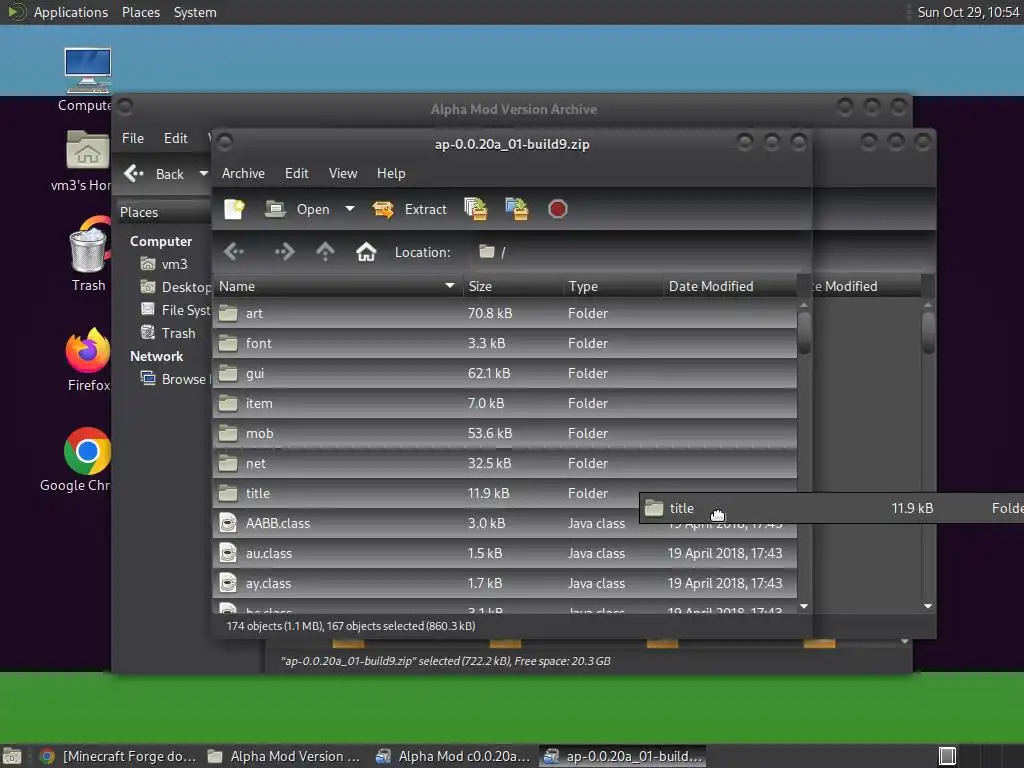Click the Name column sort arrow
Image resolution: width=1024 pixels, height=768 pixels.
(x=449, y=286)
